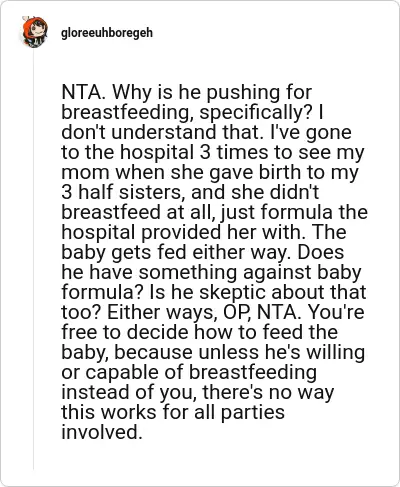The image size is (400, 487).
Task: Click the words 'Either ways, OP, NTA.'
Action: point(204,312)
